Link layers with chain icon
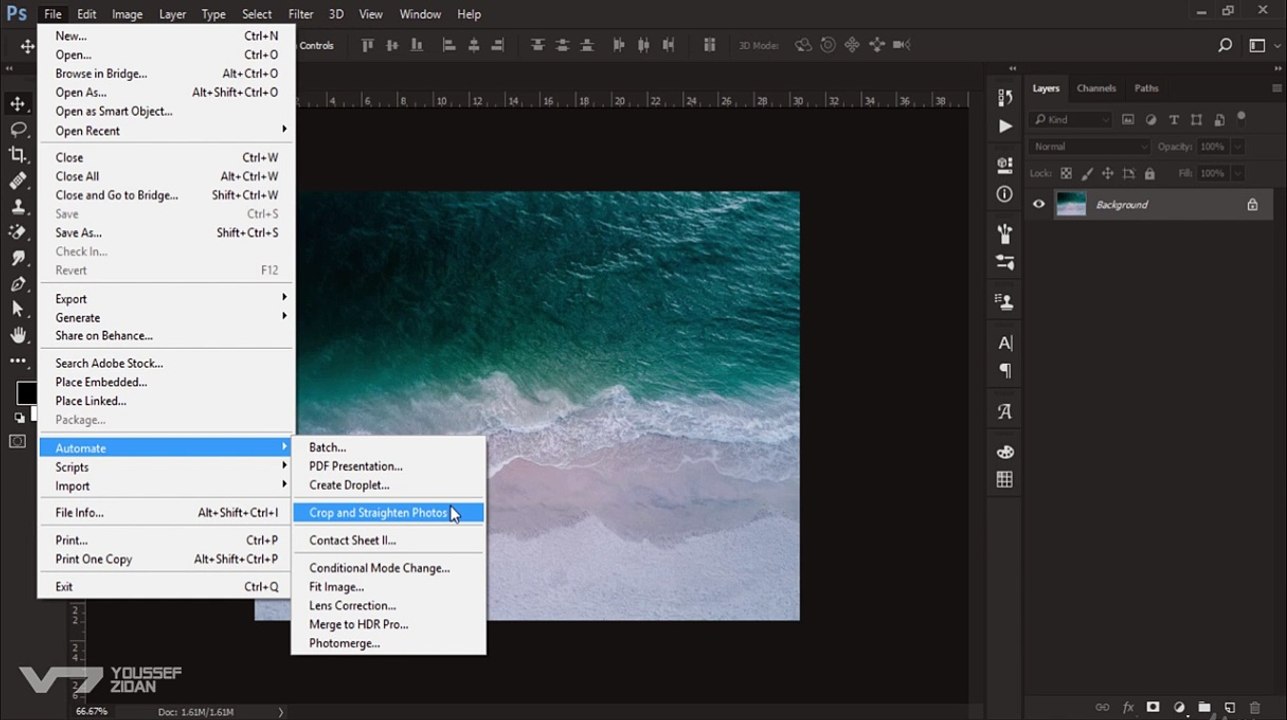The width and height of the screenshot is (1287, 720). (x=1103, y=707)
